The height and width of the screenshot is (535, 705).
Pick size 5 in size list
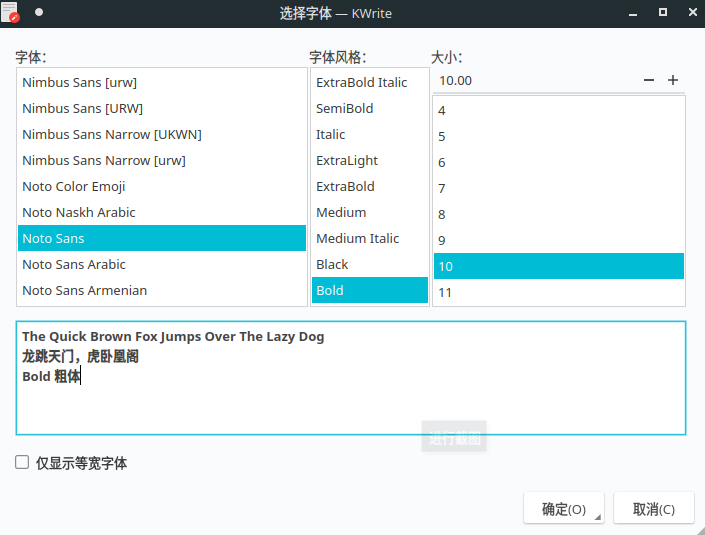pyautogui.click(x=559, y=136)
